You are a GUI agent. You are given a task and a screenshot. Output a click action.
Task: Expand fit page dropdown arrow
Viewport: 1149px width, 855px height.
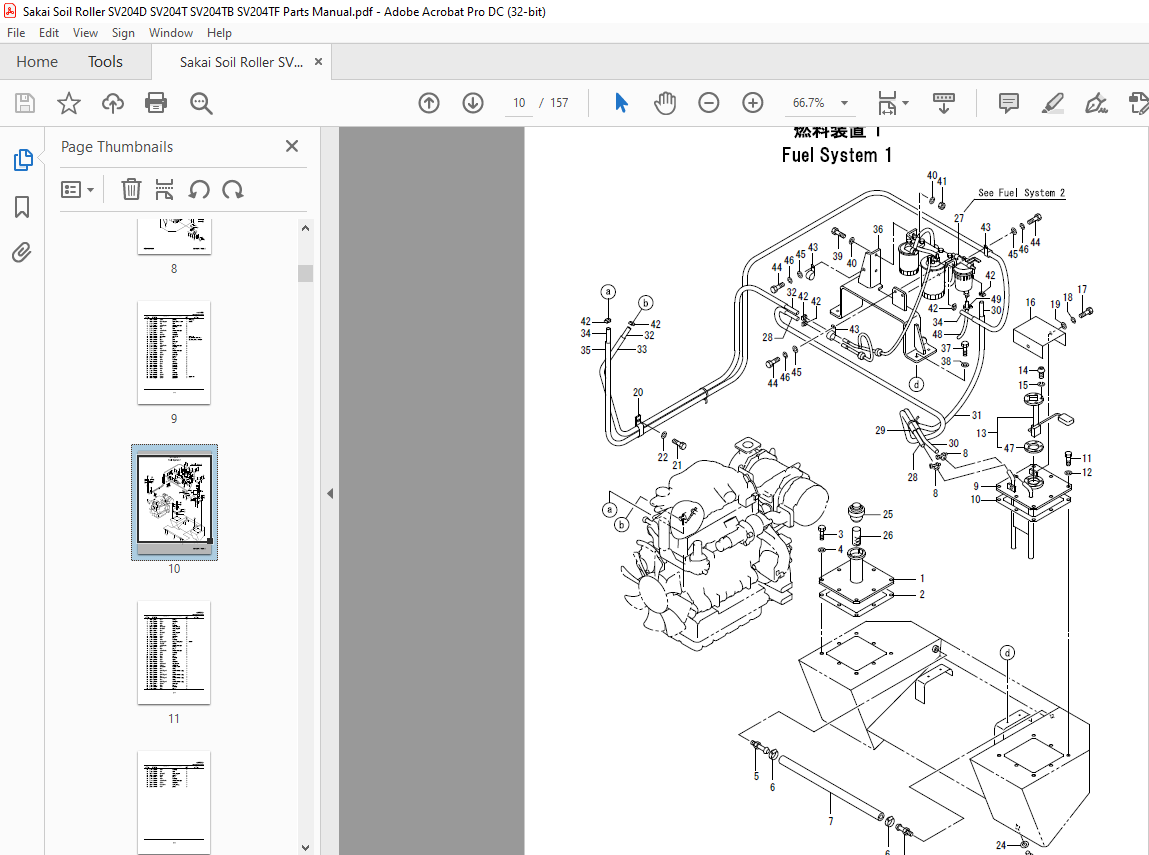pos(906,103)
